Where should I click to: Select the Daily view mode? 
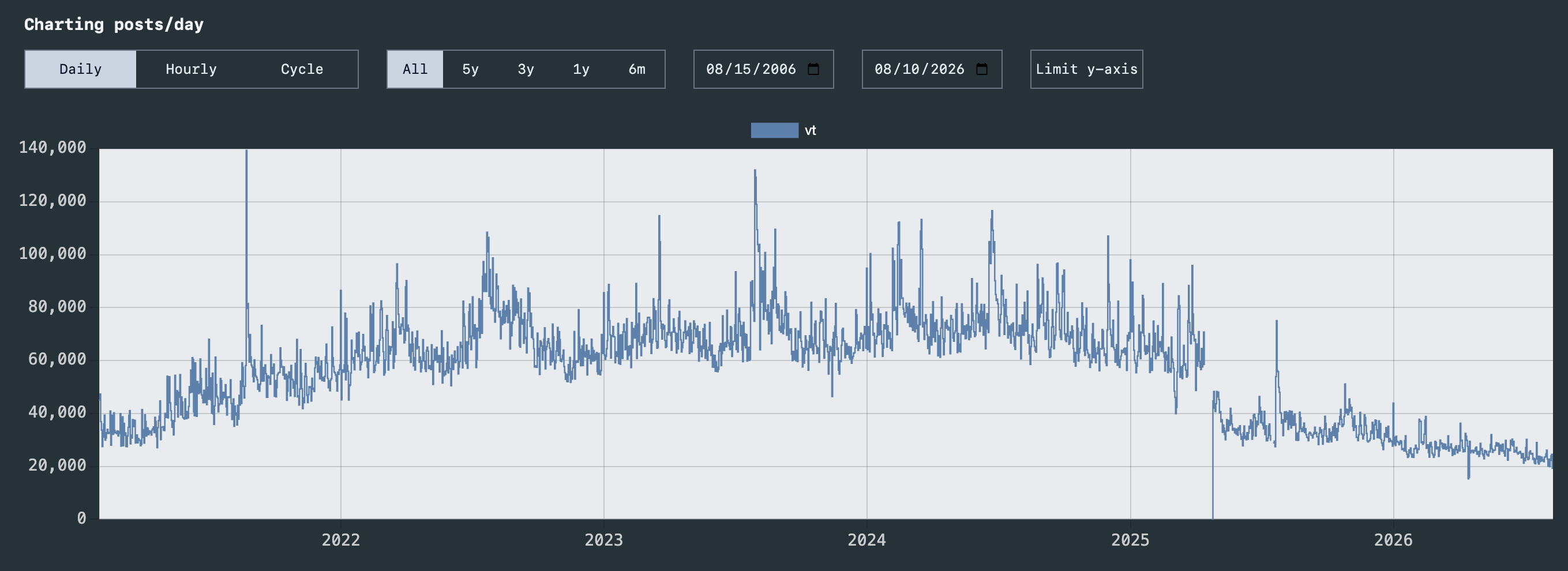click(x=80, y=69)
